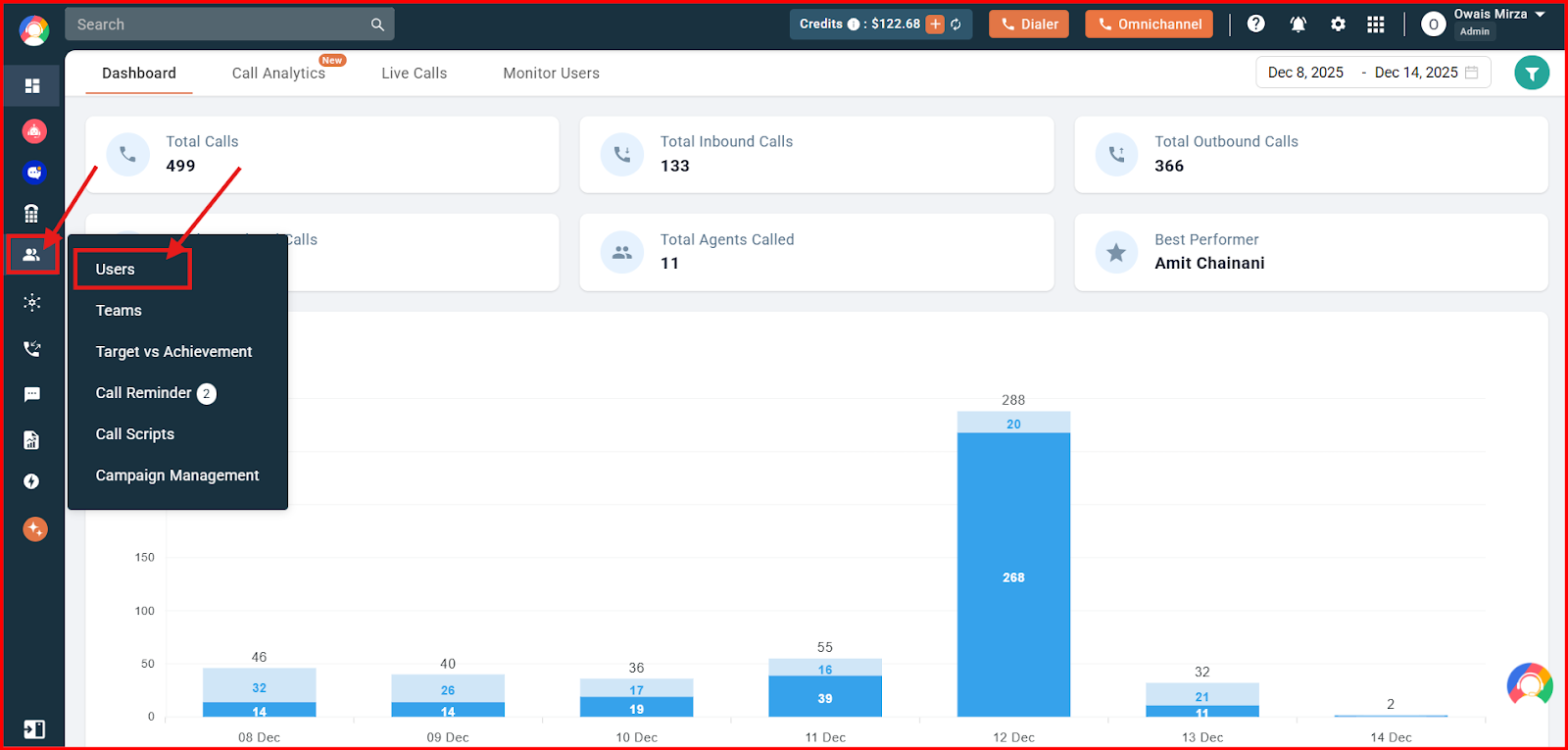Screen dimensions: 1568x750
Task: Open the help question mark icon
Action: click(x=1256, y=25)
